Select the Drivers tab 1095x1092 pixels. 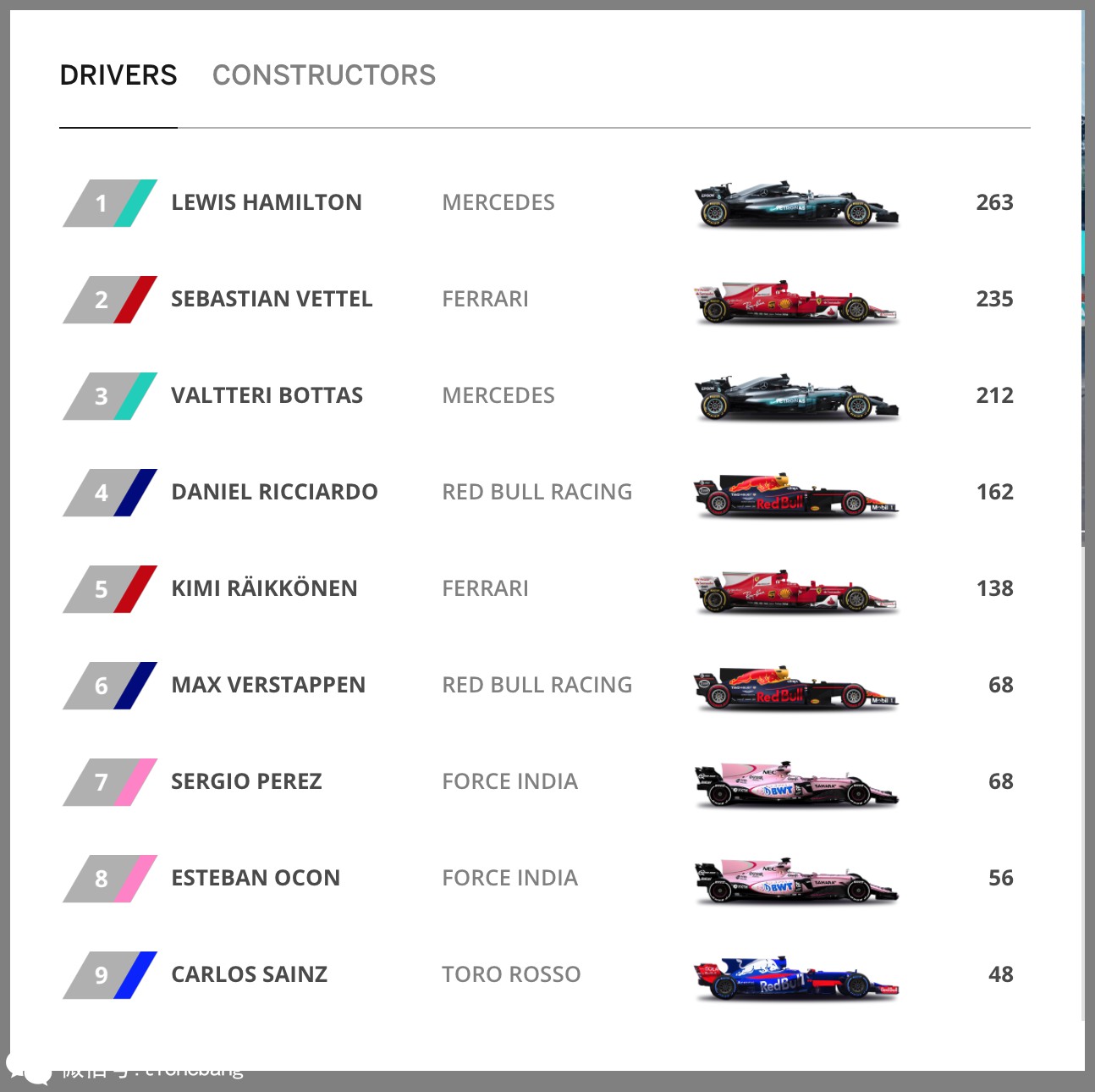118,75
